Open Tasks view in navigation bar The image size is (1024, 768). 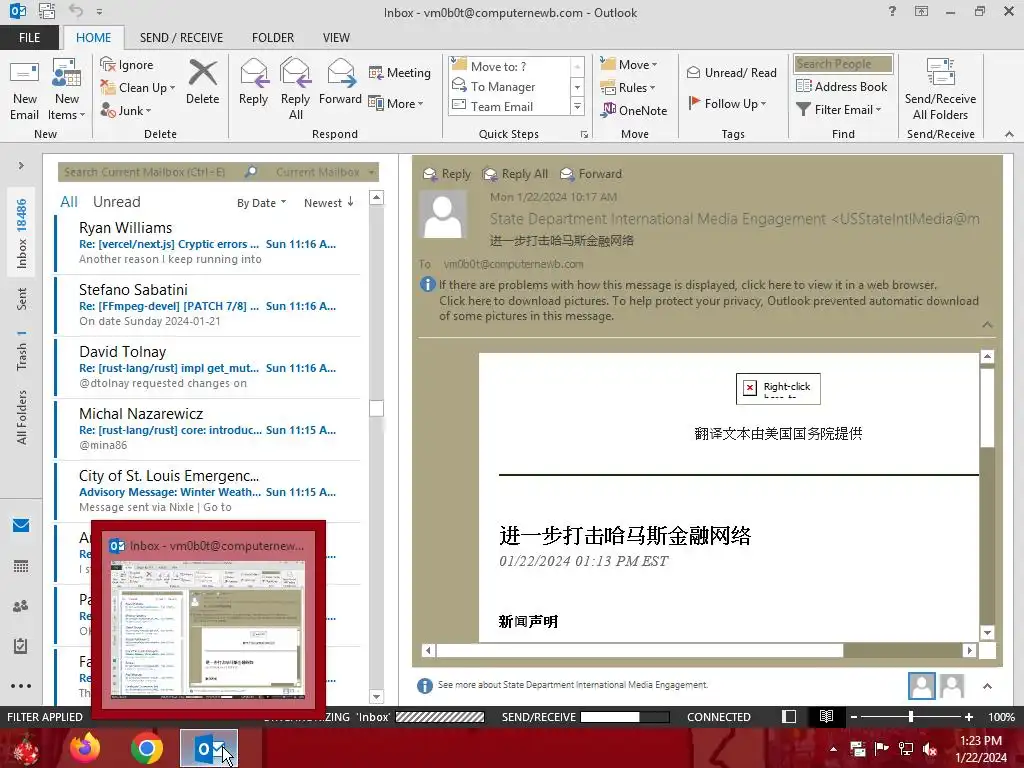click(x=21, y=646)
